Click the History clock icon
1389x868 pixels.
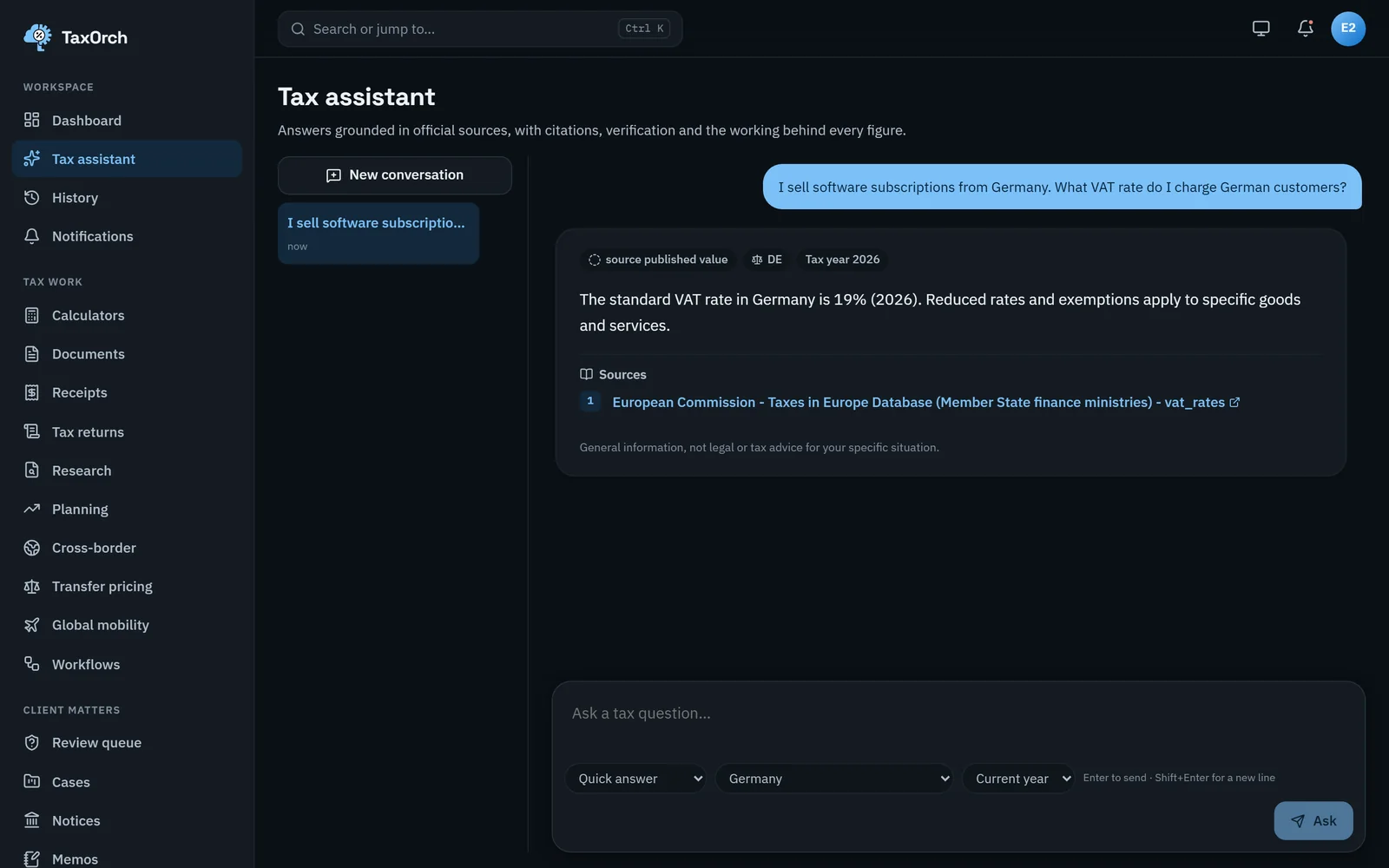click(x=32, y=197)
